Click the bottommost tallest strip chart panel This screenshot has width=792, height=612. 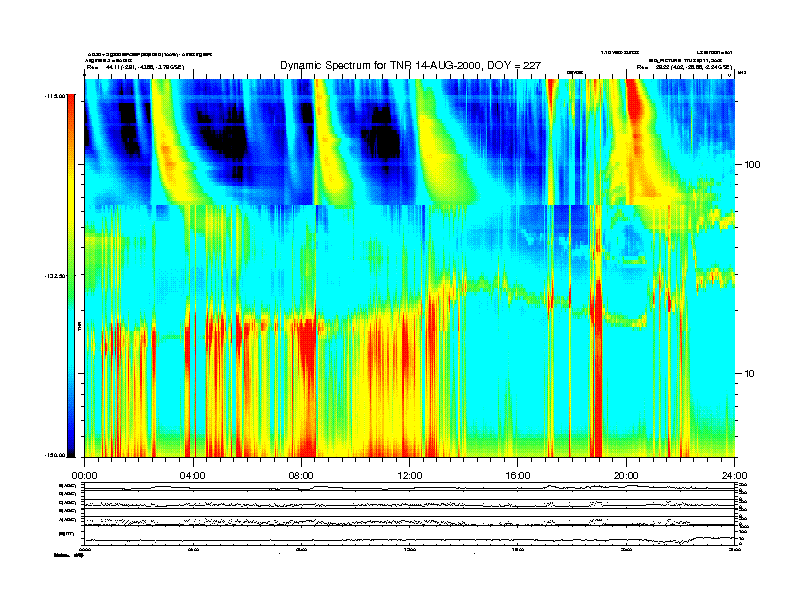410,536
